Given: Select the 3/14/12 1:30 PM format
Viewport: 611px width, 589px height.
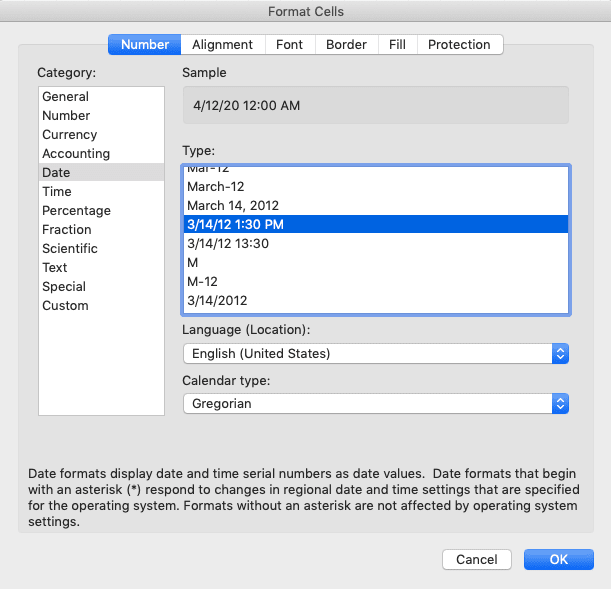Looking at the screenshot, I should tap(376, 224).
